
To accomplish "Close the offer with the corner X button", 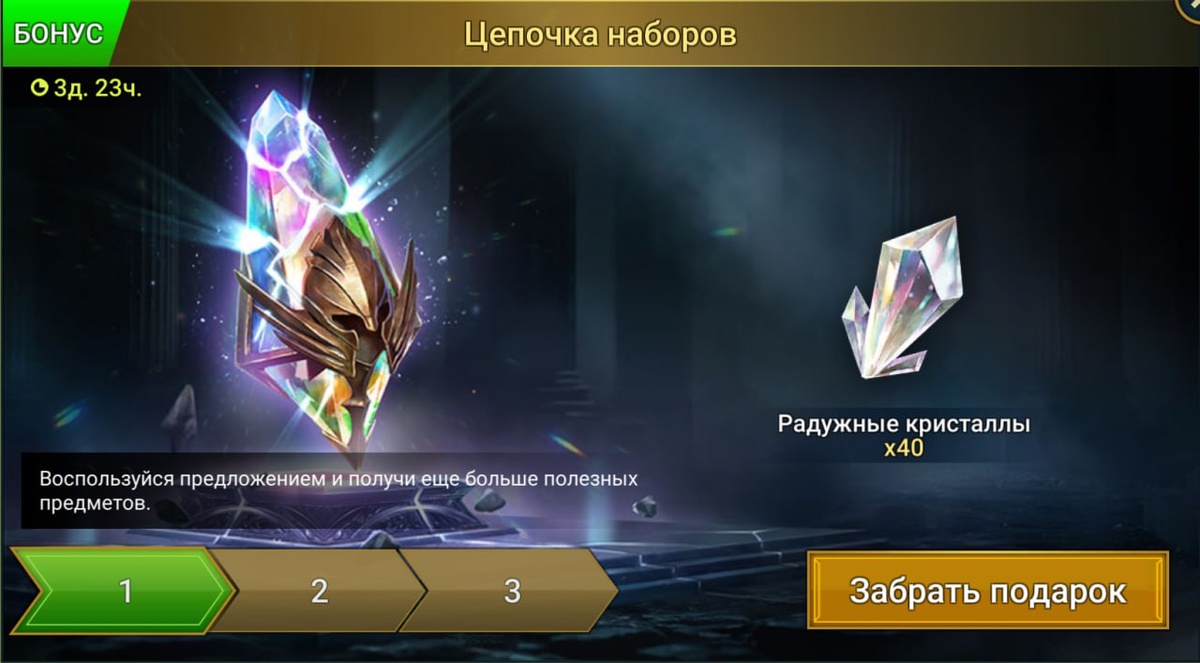I will (1188, 8).
